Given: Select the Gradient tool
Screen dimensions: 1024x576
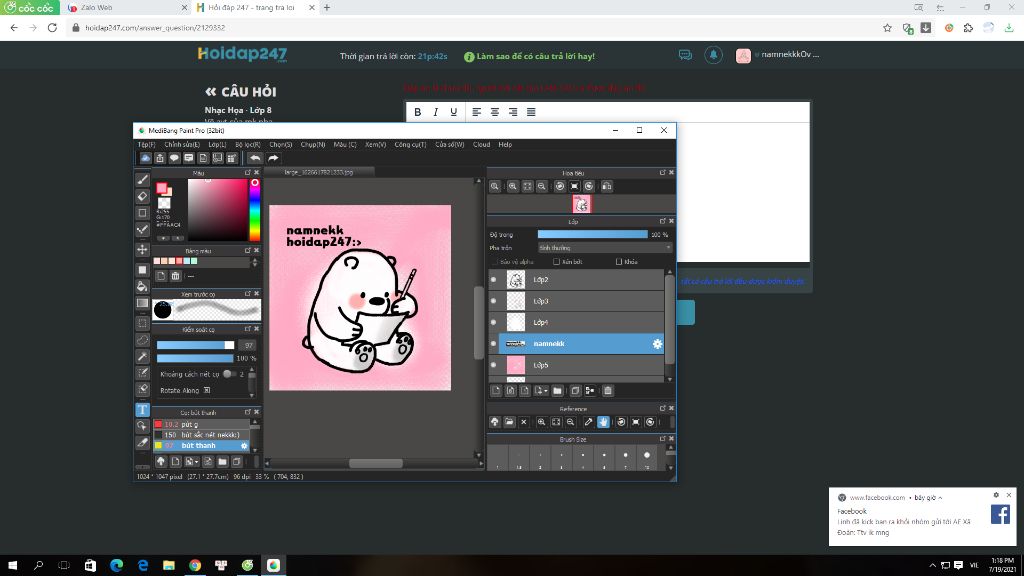Looking at the screenshot, I should (x=142, y=303).
